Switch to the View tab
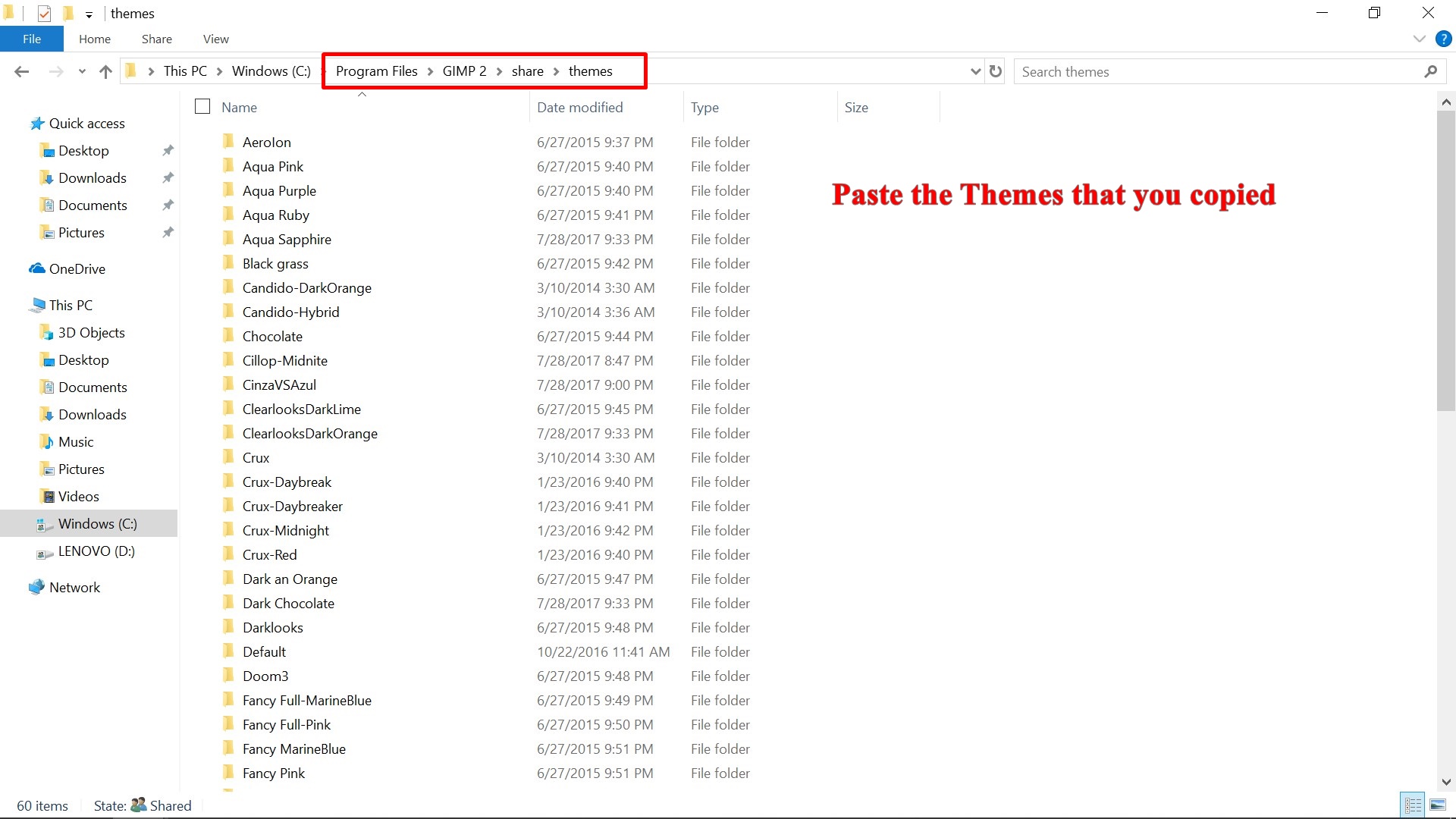Screen dimensions: 1456x819 pos(215,39)
